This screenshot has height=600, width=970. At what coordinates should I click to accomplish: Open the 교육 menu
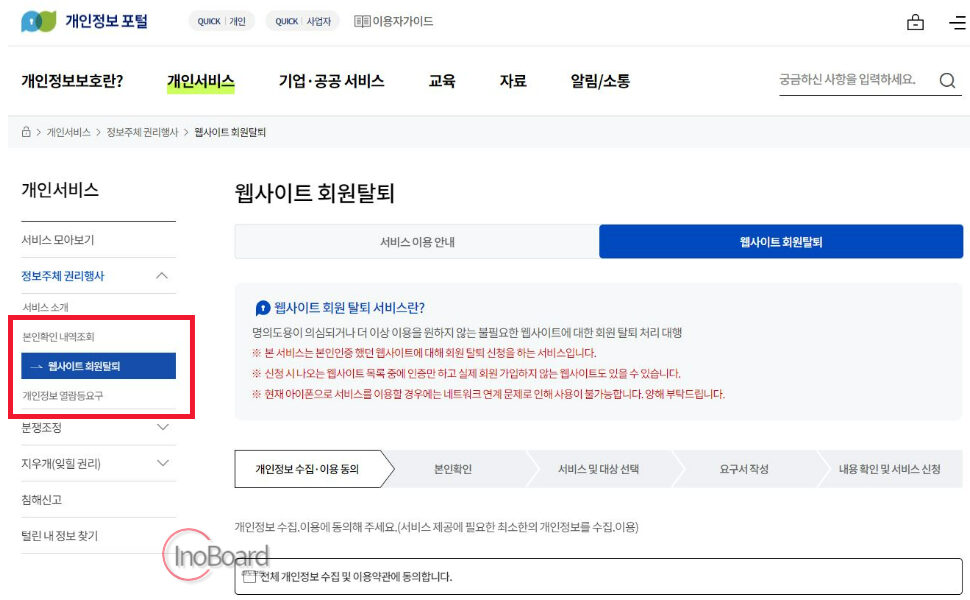coord(442,81)
